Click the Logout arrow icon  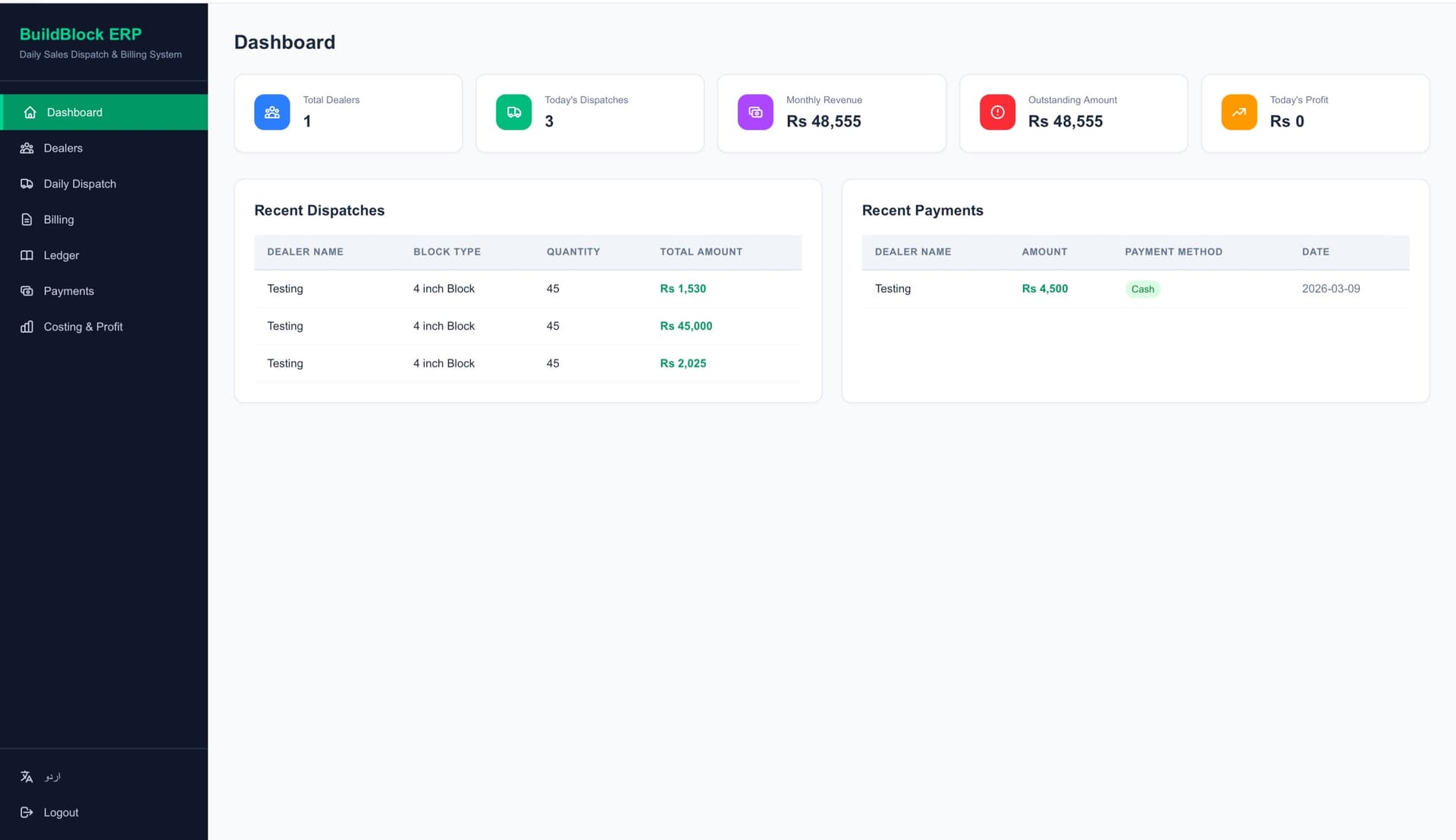click(x=27, y=812)
